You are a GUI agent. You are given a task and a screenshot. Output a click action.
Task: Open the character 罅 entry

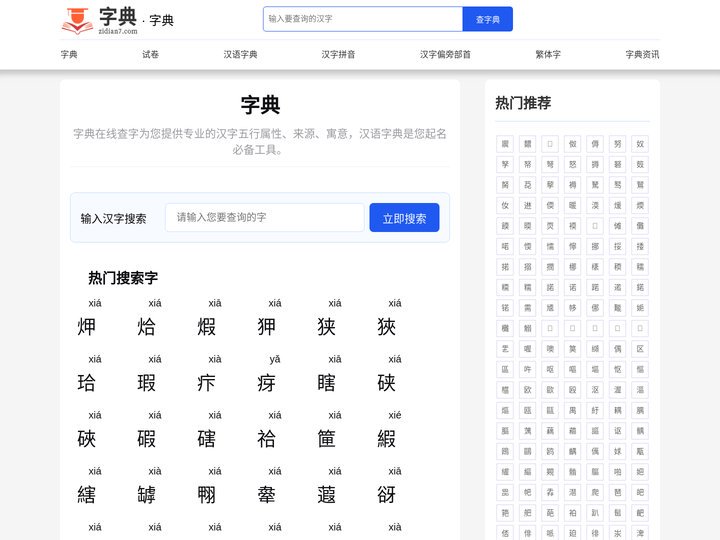(146, 495)
